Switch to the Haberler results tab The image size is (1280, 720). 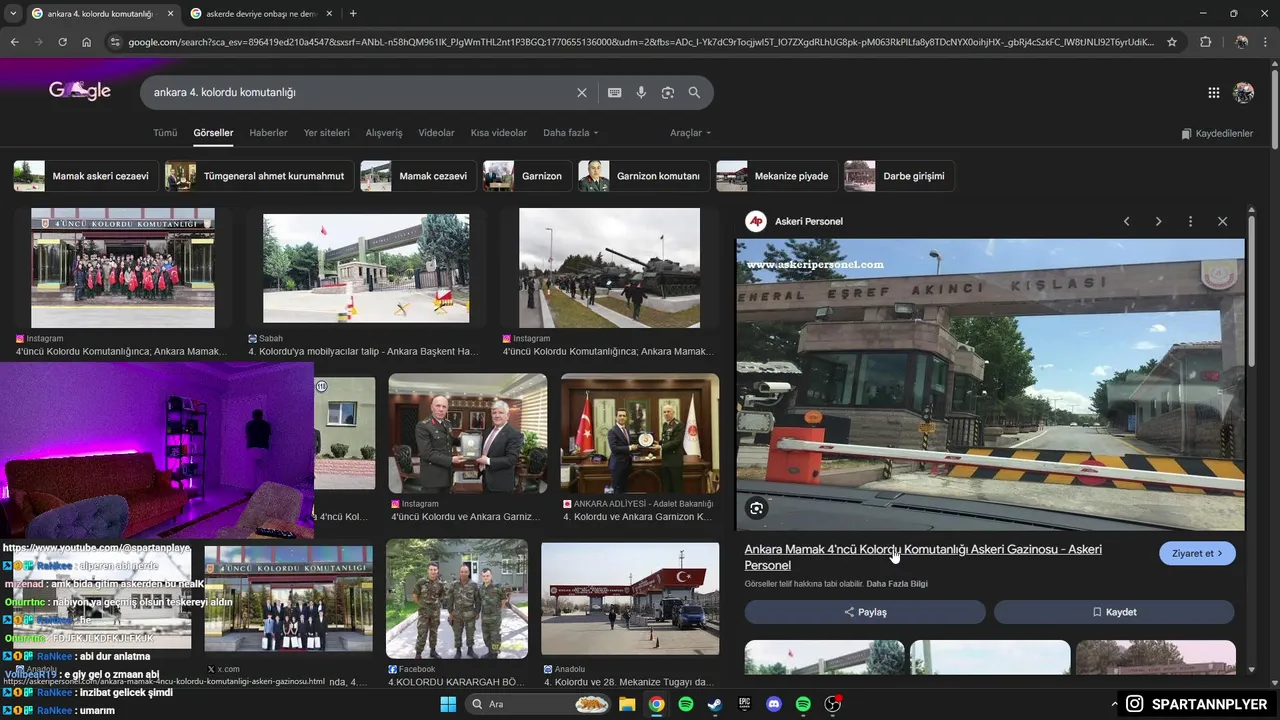tap(268, 133)
